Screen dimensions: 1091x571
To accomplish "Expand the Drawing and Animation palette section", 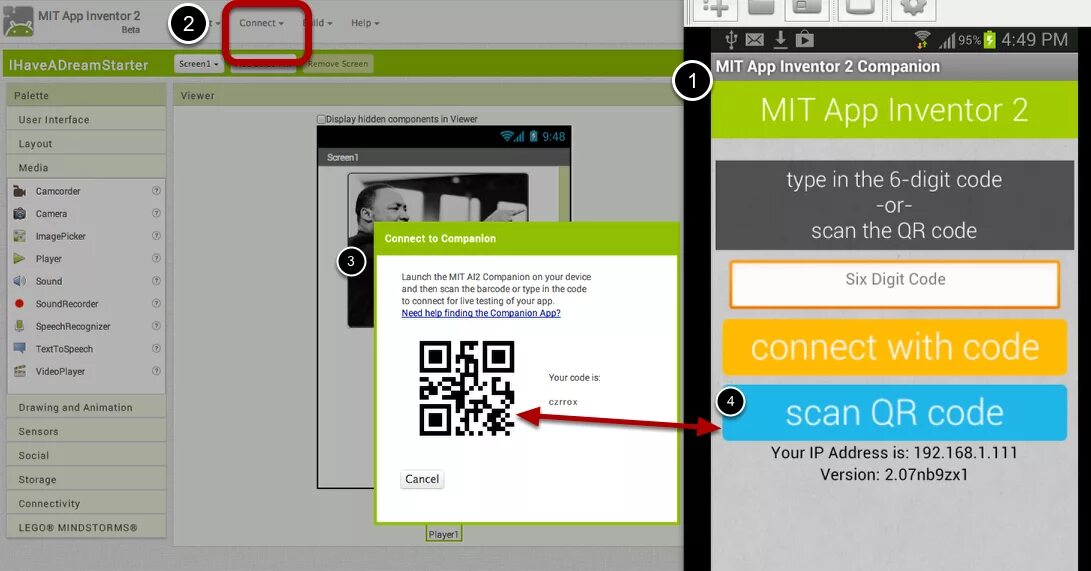I will click(86, 408).
